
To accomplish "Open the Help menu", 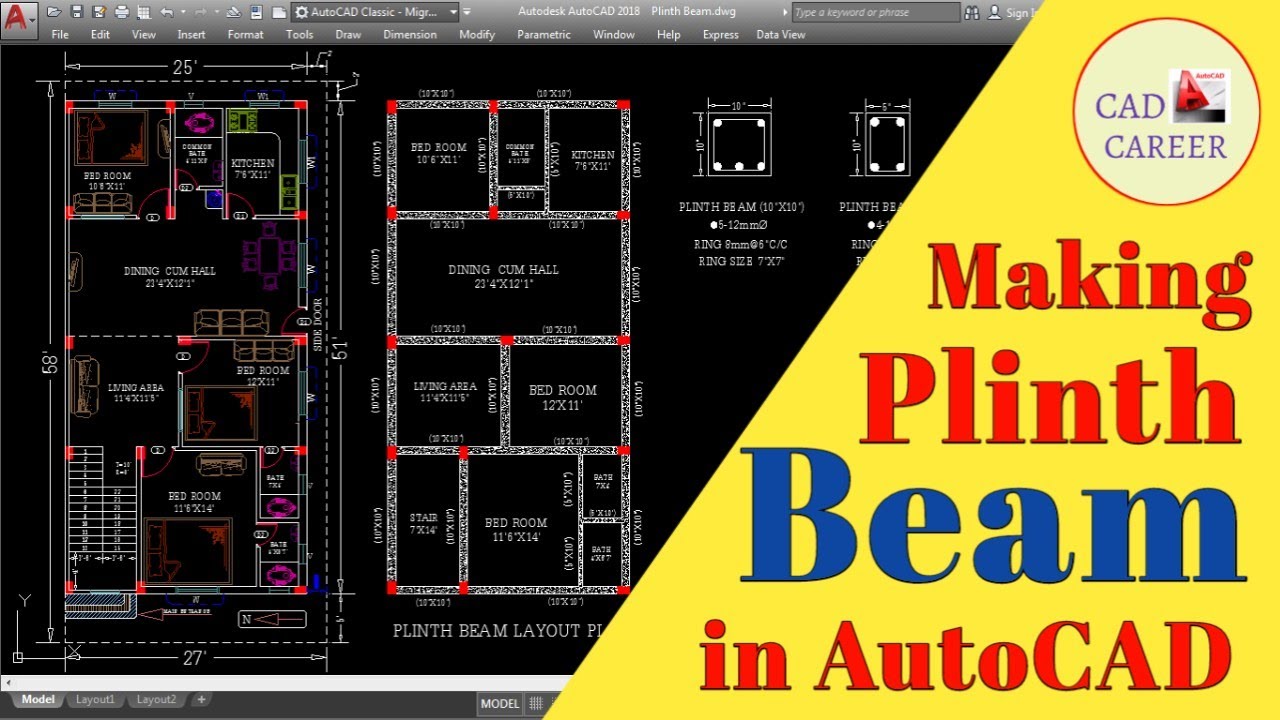I will (669, 34).
